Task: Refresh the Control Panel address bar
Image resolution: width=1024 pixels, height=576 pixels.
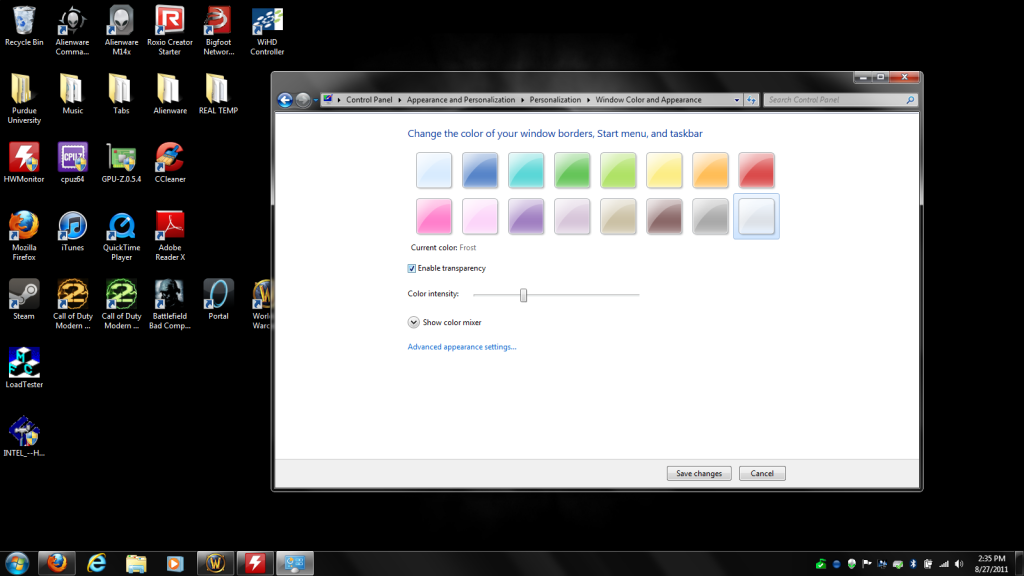Action: (752, 100)
